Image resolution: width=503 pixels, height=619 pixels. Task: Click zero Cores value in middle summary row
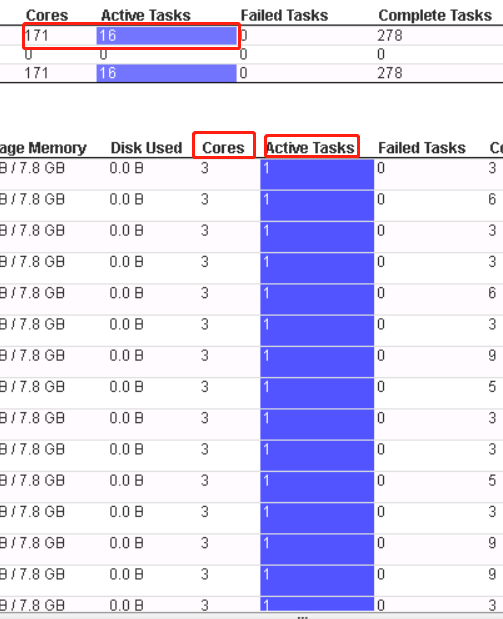click(x=28, y=54)
